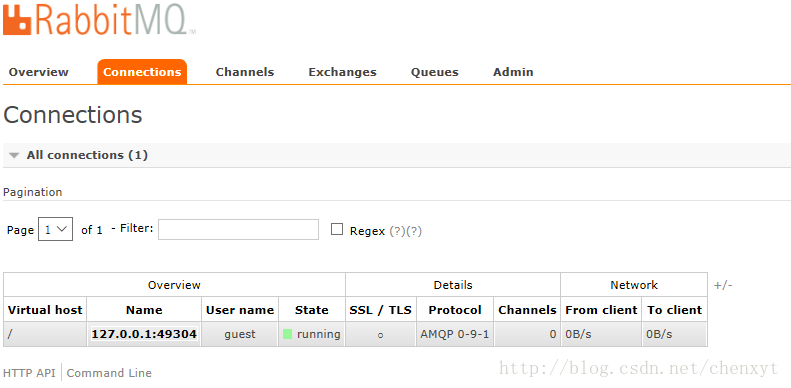The height and width of the screenshot is (388, 791).
Task: Open the Channels tab
Action: 245,72
